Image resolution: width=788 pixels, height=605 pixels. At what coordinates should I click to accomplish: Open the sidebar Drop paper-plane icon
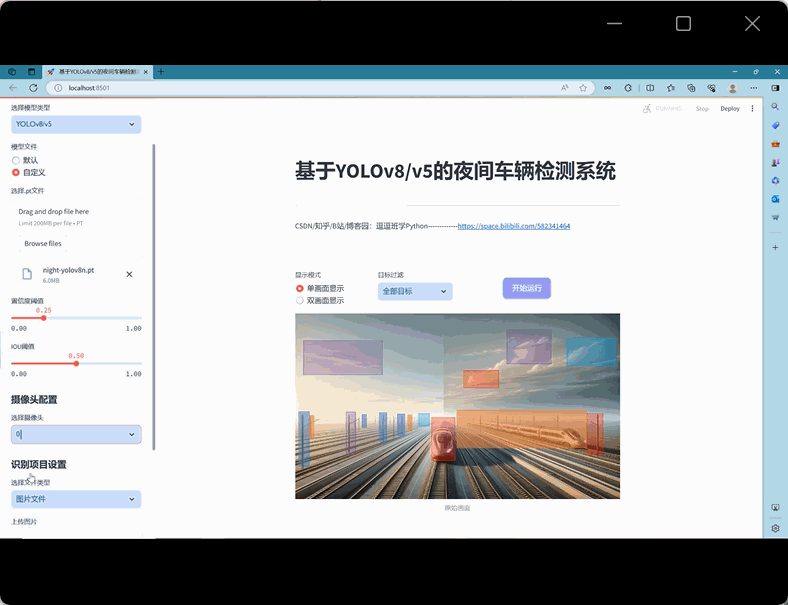tap(775, 218)
